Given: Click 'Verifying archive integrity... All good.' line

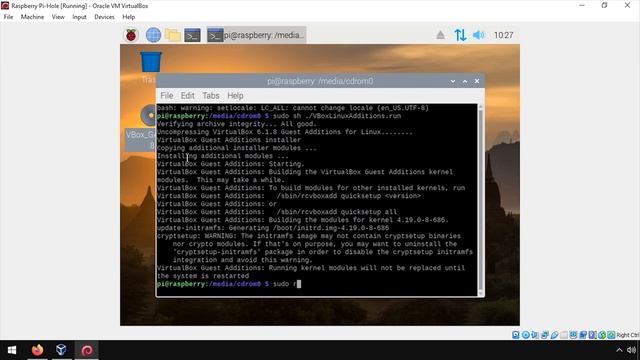Looking at the screenshot, I should (237, 124).
